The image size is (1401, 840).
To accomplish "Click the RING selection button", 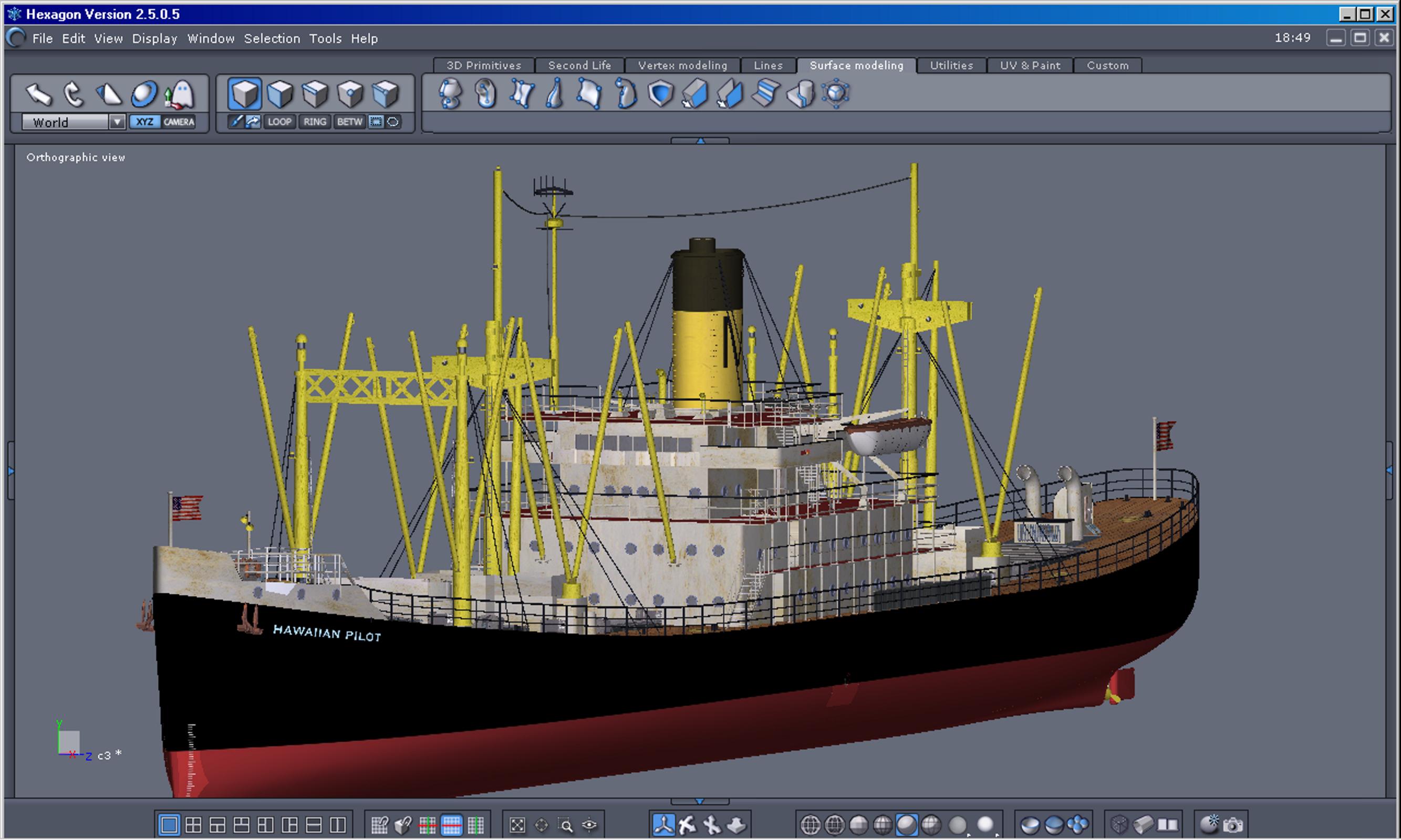I will point(315,122).
